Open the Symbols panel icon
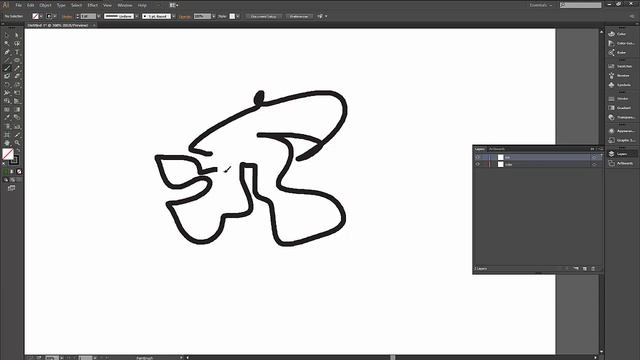The height and width of the screenshot is (360, 640). 611,85
